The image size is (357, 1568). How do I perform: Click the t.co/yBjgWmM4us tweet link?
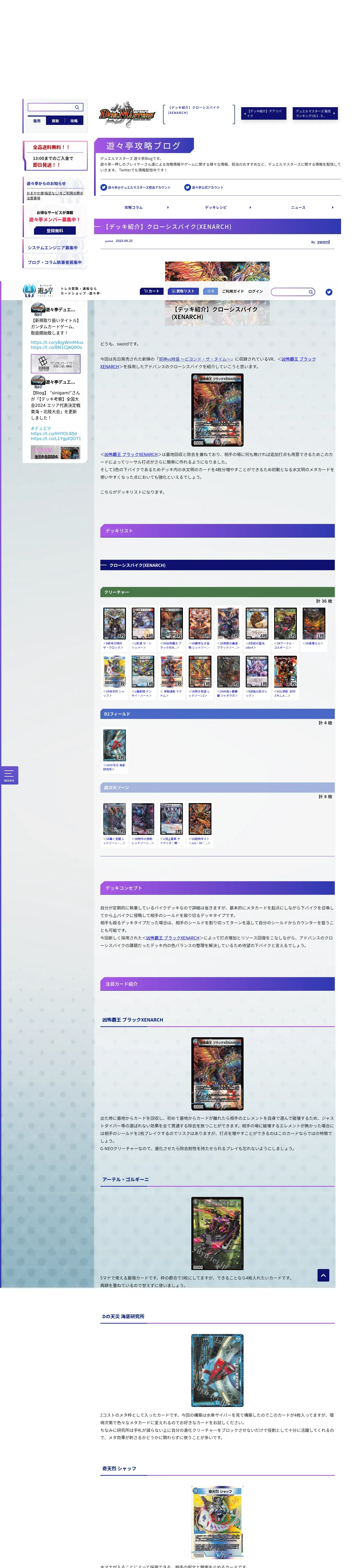click(x=57, y=342)
